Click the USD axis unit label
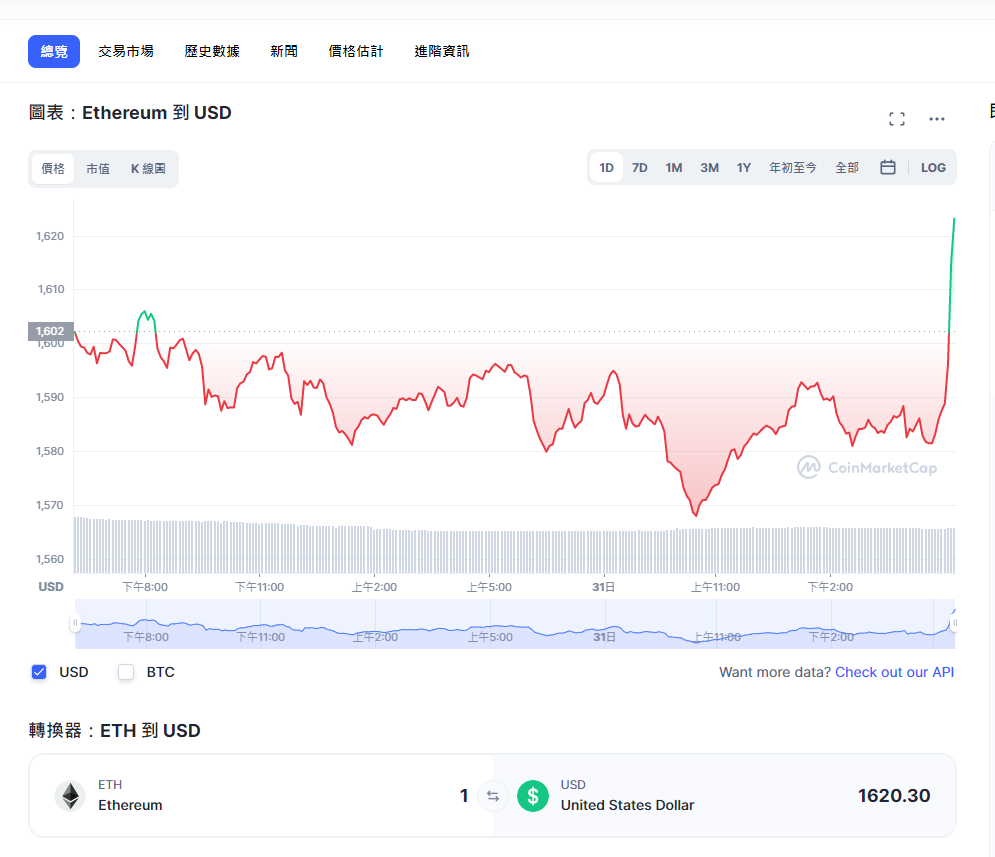Image resolution: width=995 pixels, height=857 pixels. (x=51, y=587)
